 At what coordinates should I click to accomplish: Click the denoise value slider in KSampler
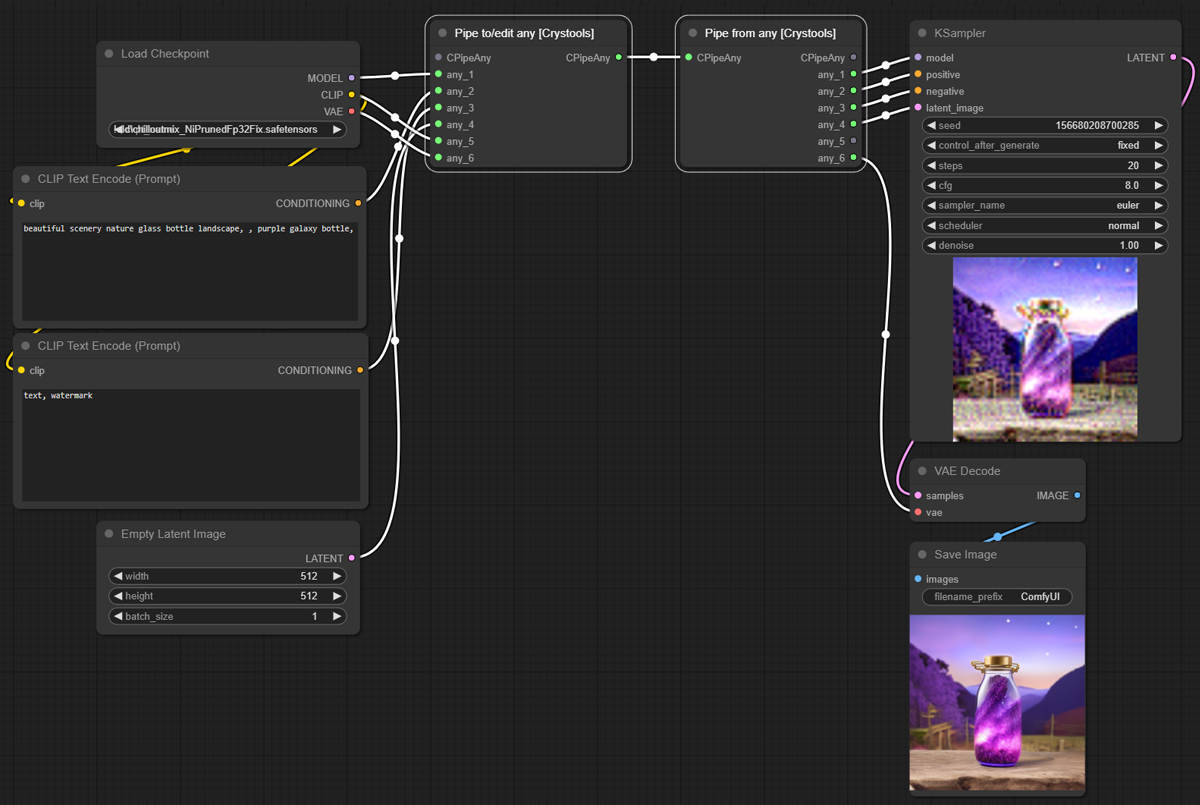1045,245
